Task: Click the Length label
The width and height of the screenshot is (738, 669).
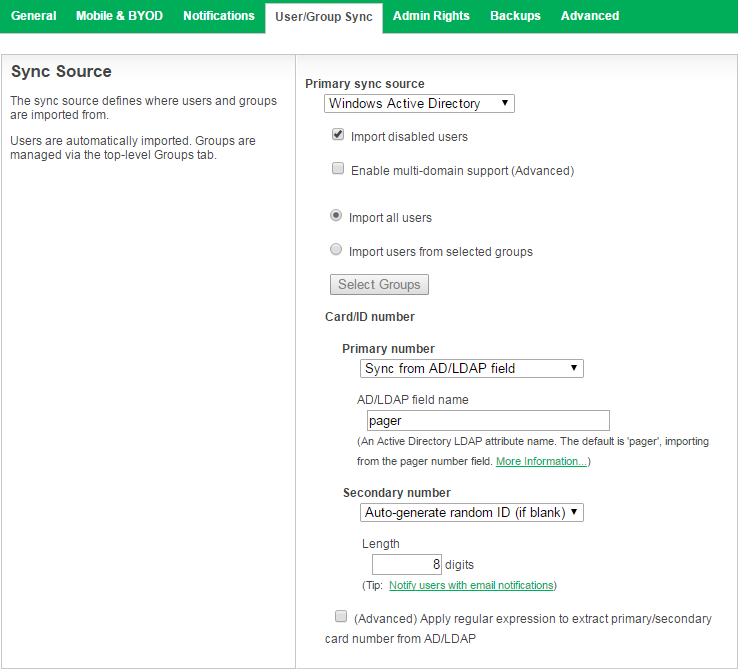Action: point(380,544)
